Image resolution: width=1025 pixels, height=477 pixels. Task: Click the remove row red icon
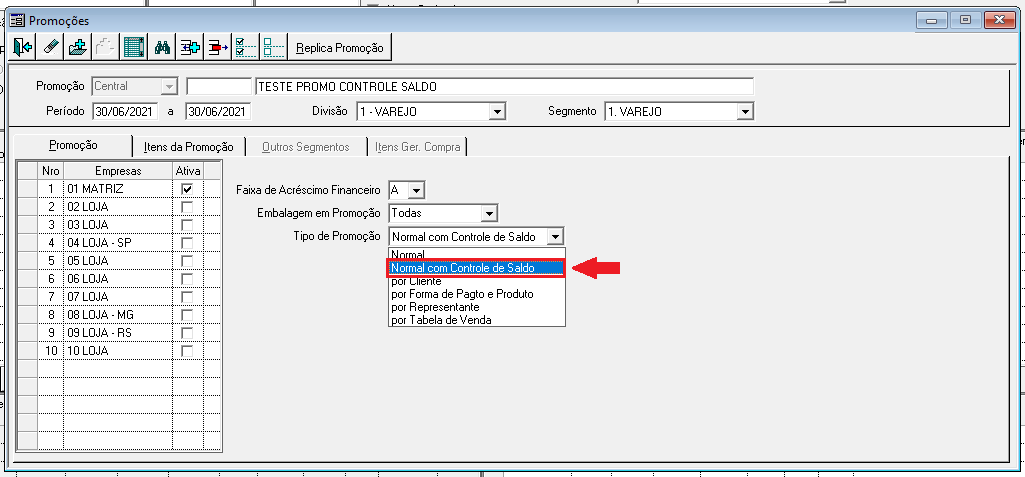pyautogui.click(x=218, y=48)
